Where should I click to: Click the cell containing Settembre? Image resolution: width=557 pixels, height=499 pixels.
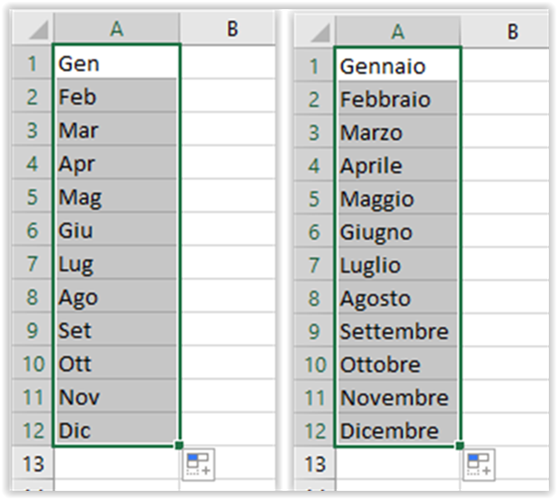pos(398,331)
